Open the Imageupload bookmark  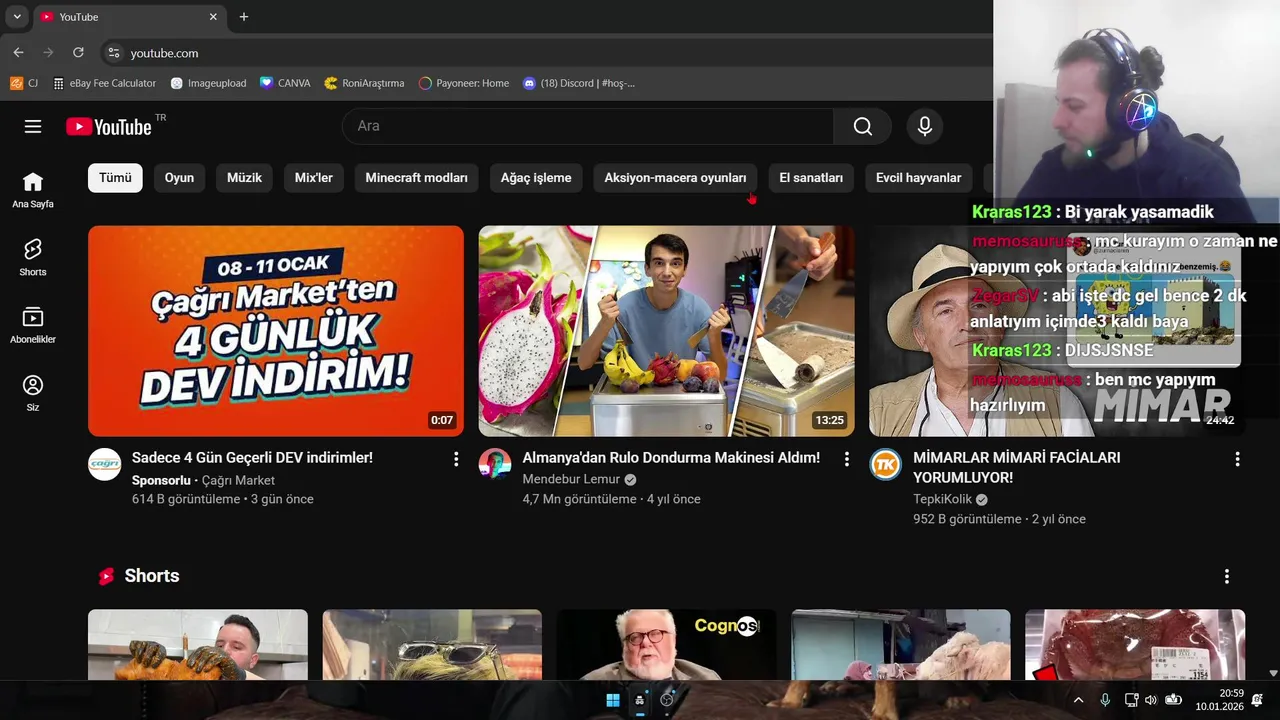(x=208, y=83)
